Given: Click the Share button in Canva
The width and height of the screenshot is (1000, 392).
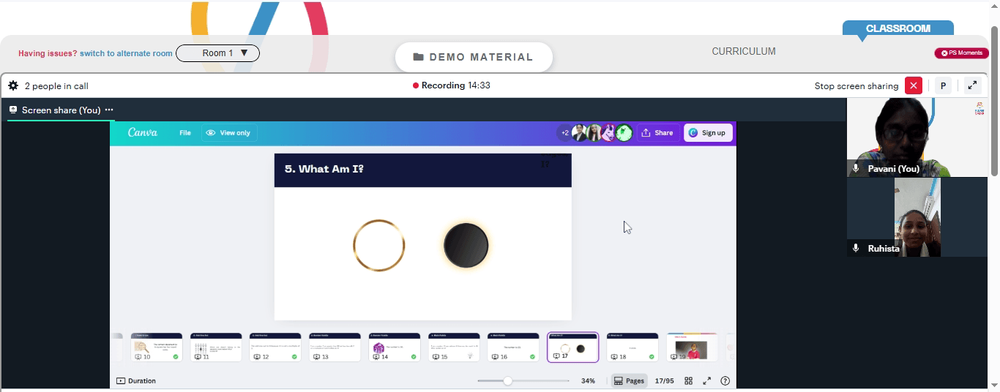Looking at the screenshot, I should [657, 133].
